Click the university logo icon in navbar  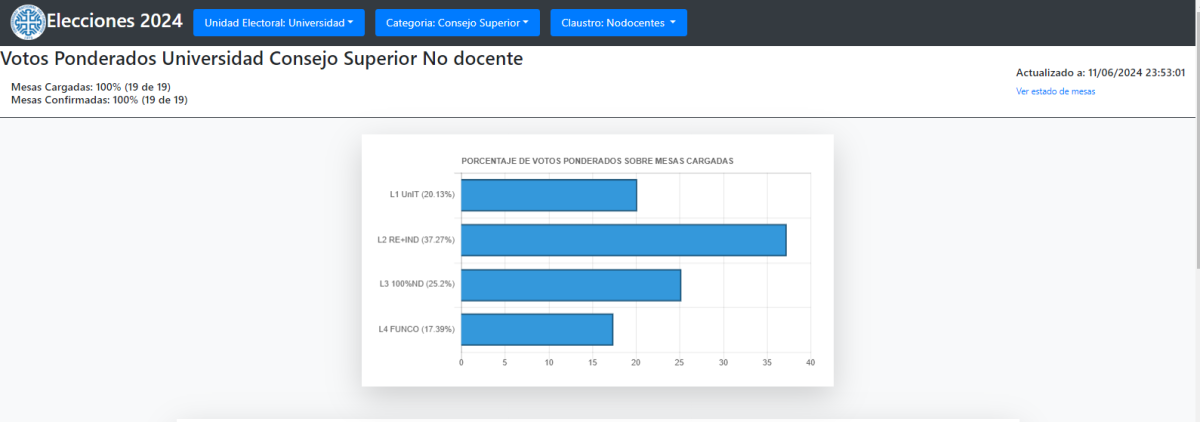(x=28, y=22)
